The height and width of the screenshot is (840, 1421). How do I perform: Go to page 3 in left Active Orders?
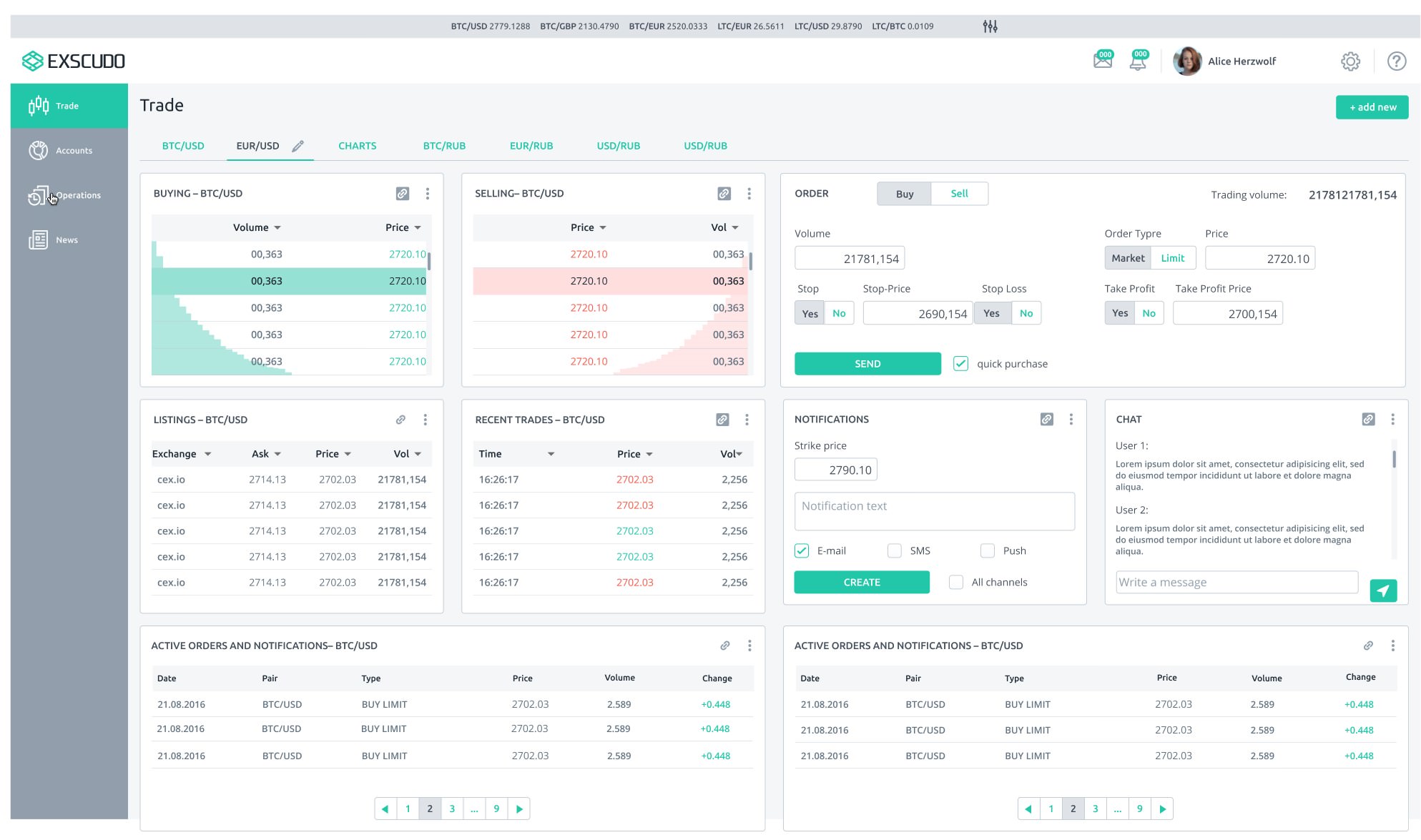click(452, 809)
